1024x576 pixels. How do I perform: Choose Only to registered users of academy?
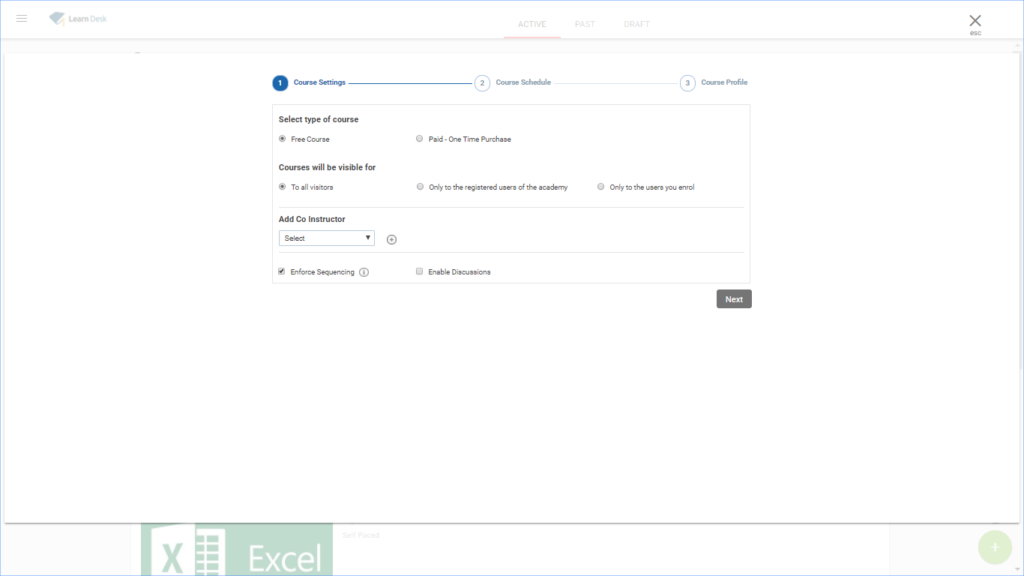(420, 187)
